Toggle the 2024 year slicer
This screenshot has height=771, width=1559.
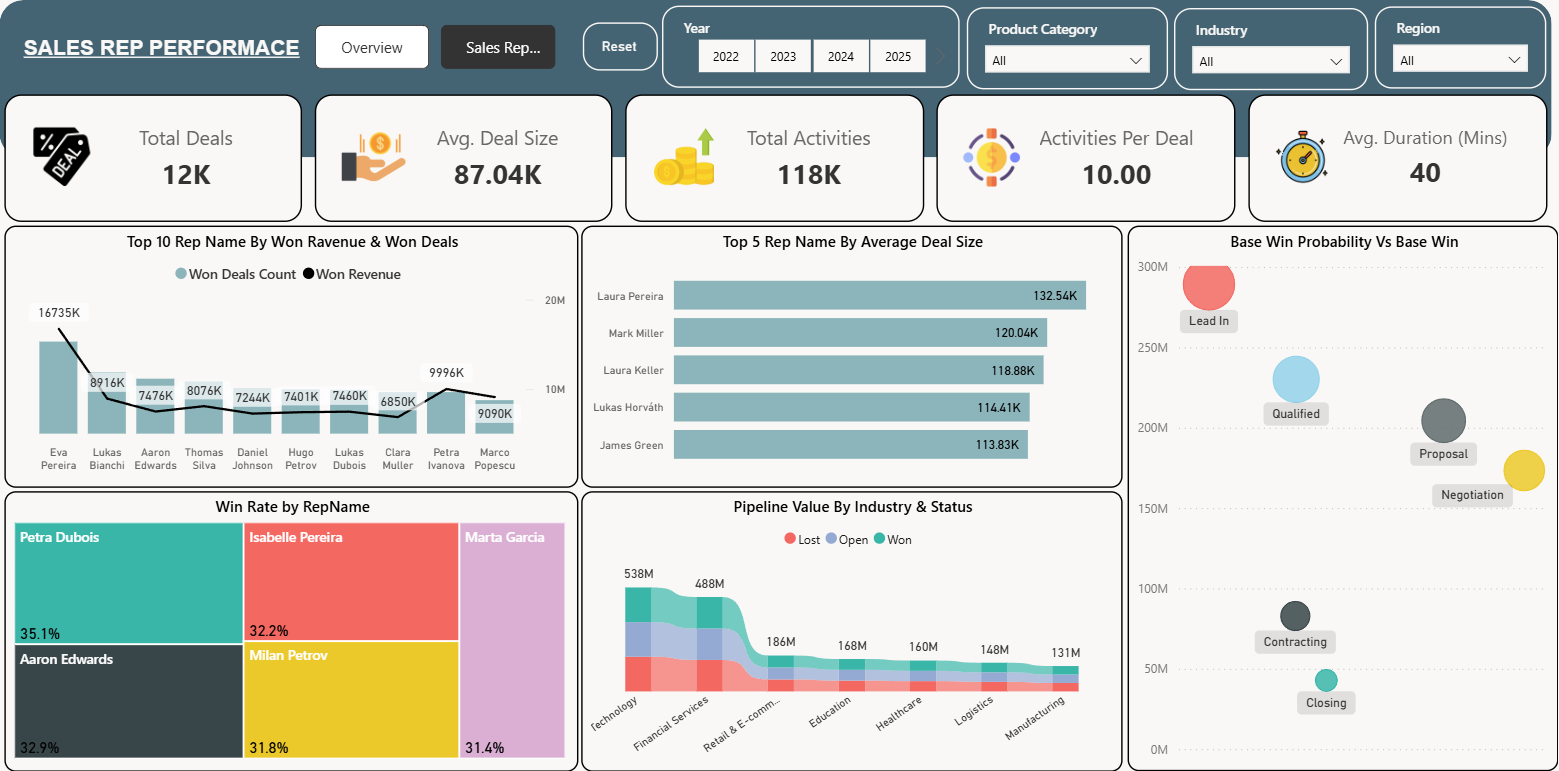tap(841, 57)
